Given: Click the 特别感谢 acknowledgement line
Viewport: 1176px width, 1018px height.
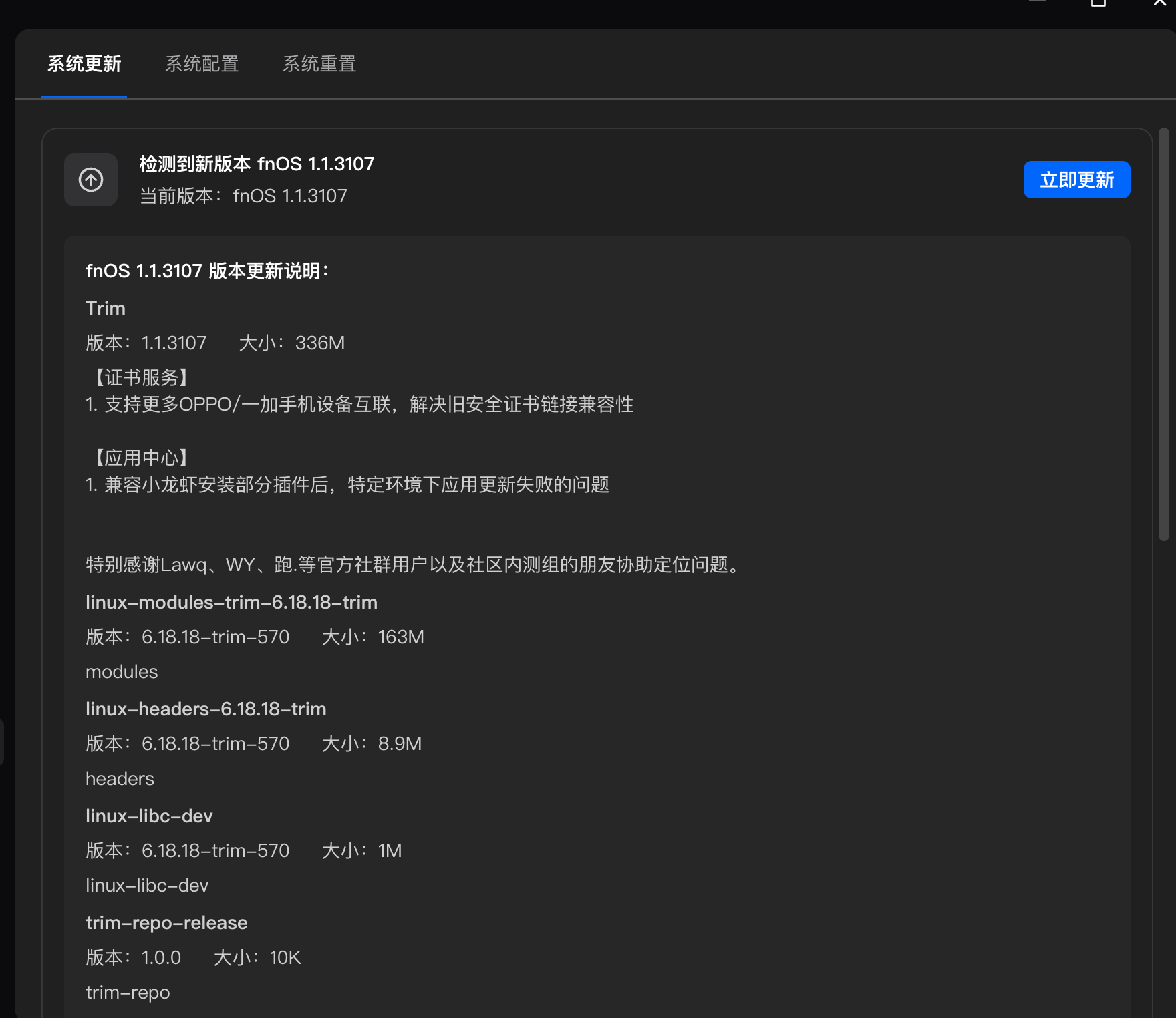Looking at the screenshot, I should tap(414, 564).
